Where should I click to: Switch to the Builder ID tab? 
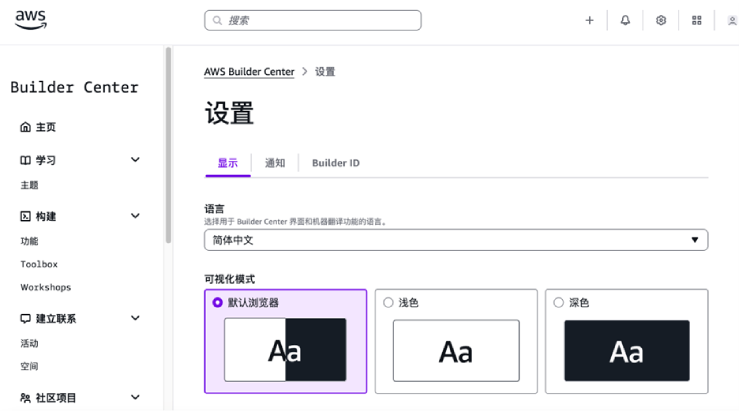(x=335, y=163)
